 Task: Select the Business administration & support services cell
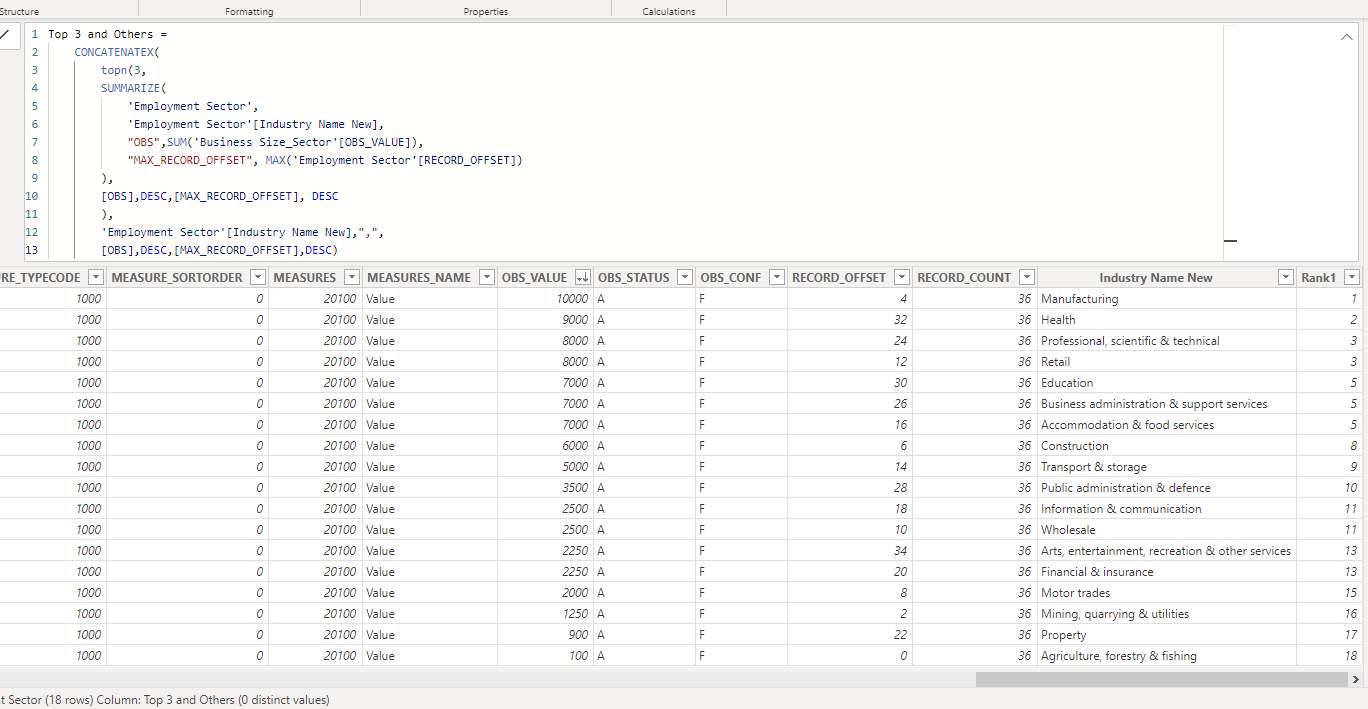pos(1167,404)
